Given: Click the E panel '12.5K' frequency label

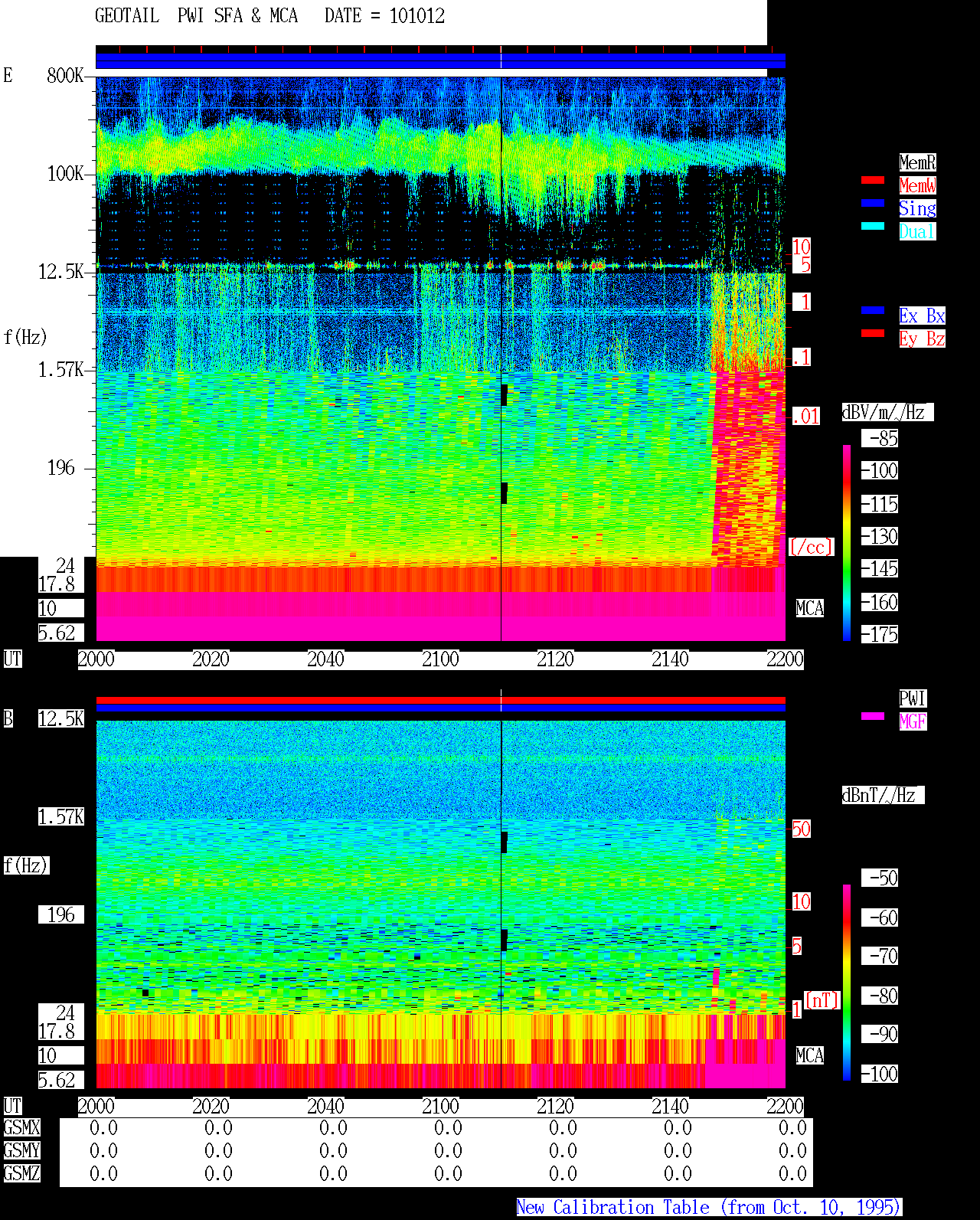Looking at the screenshot, I should click(61, 271).
